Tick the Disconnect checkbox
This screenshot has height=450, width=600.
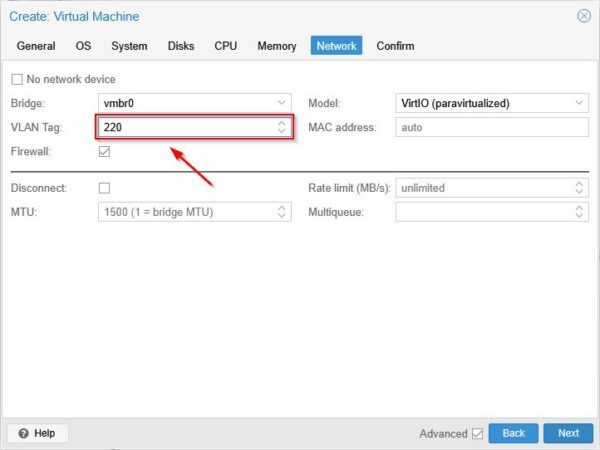click(104, 188)
